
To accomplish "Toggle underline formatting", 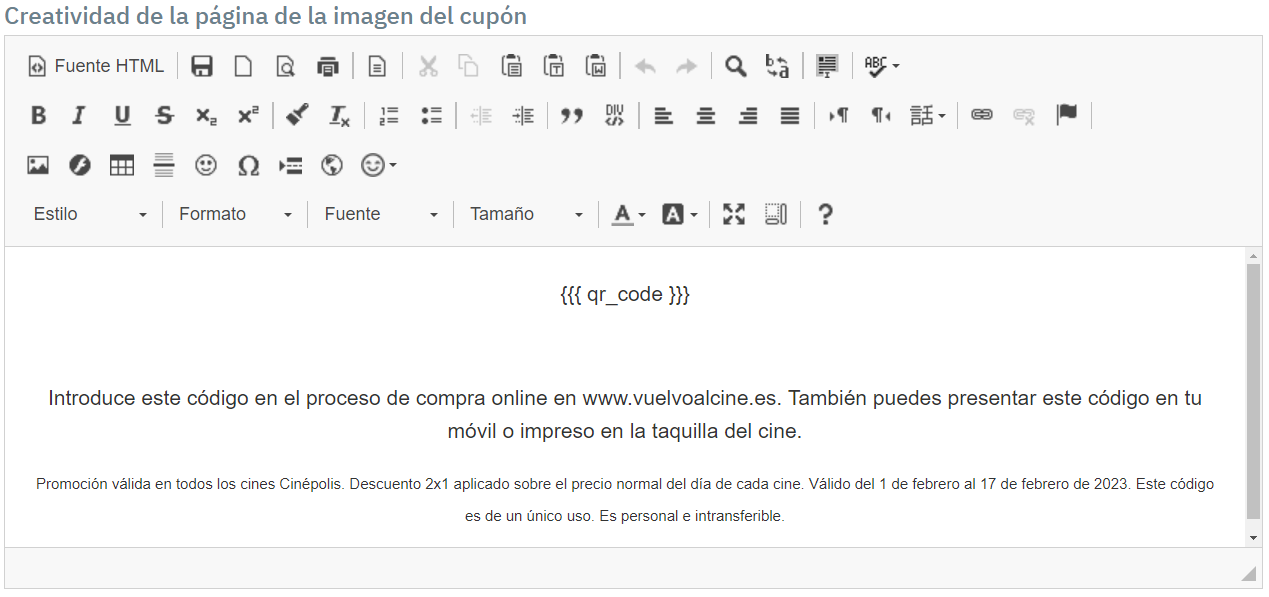I will click(121, 115).
